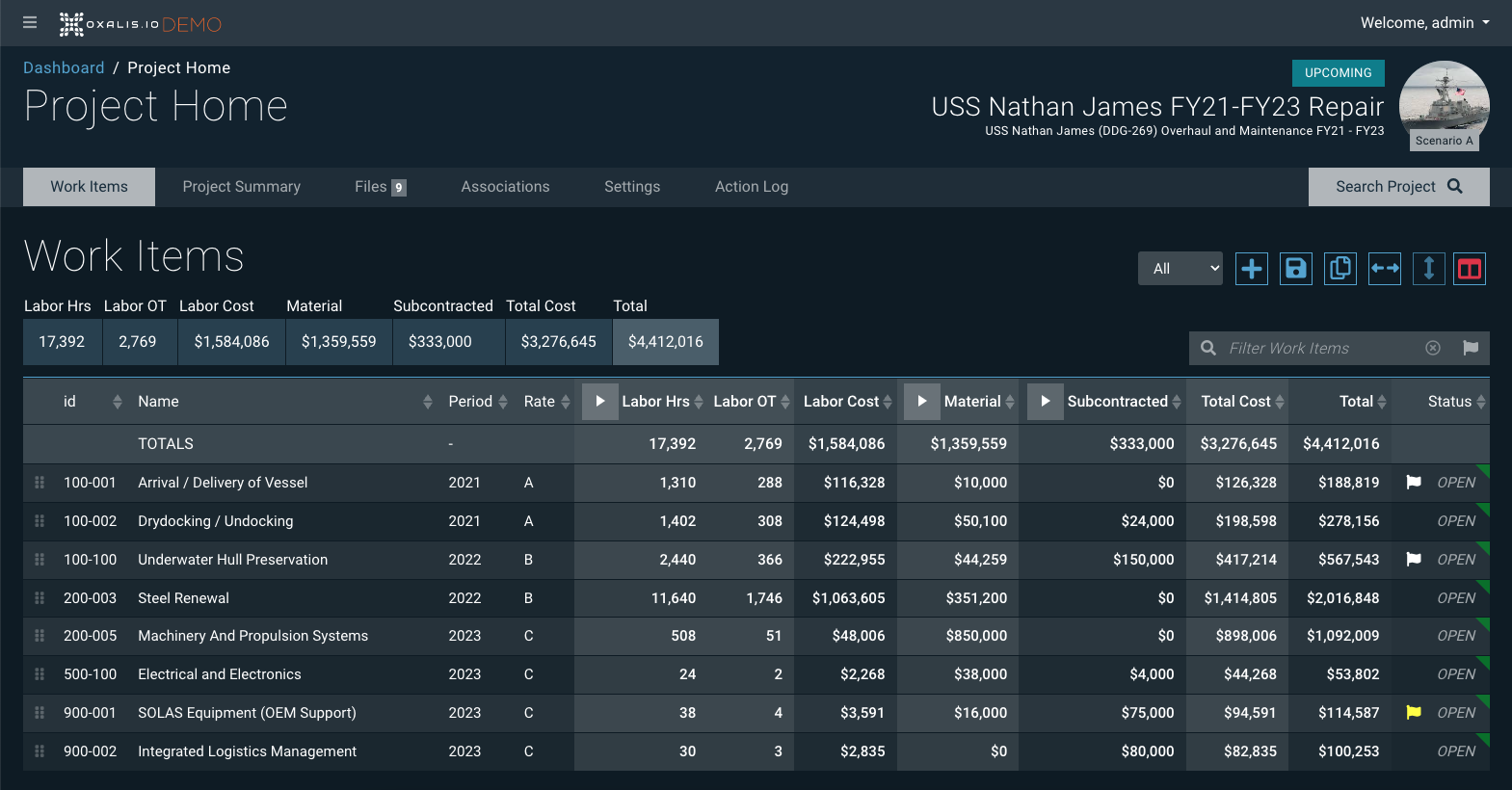Click the copy work items icon

point(1340,269)
